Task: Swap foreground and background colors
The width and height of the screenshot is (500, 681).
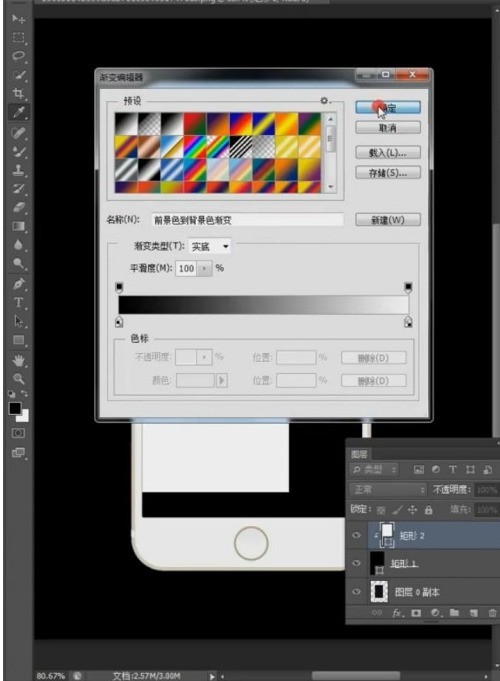Action: pos(25,393)
